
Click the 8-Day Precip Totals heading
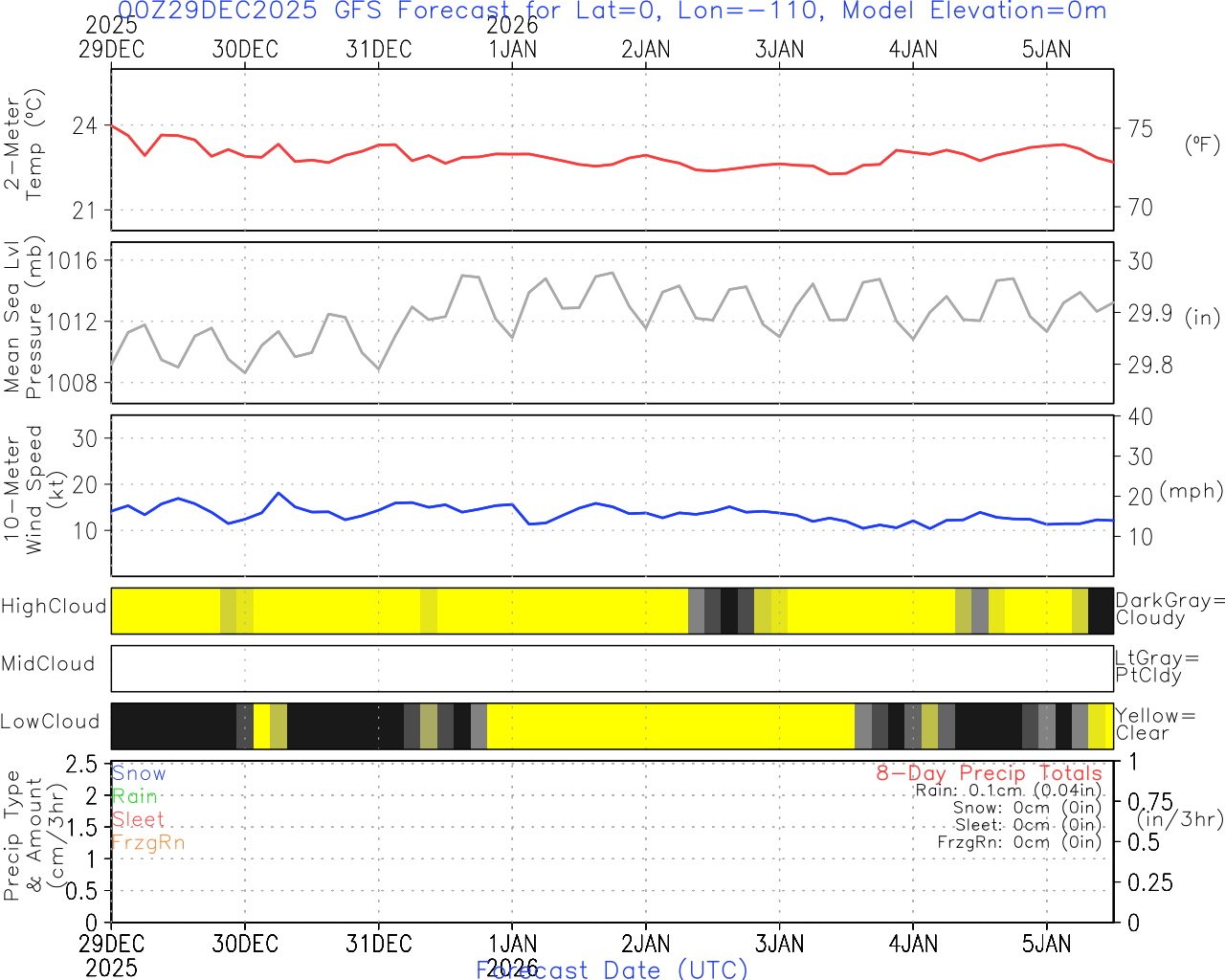[989, 773]
